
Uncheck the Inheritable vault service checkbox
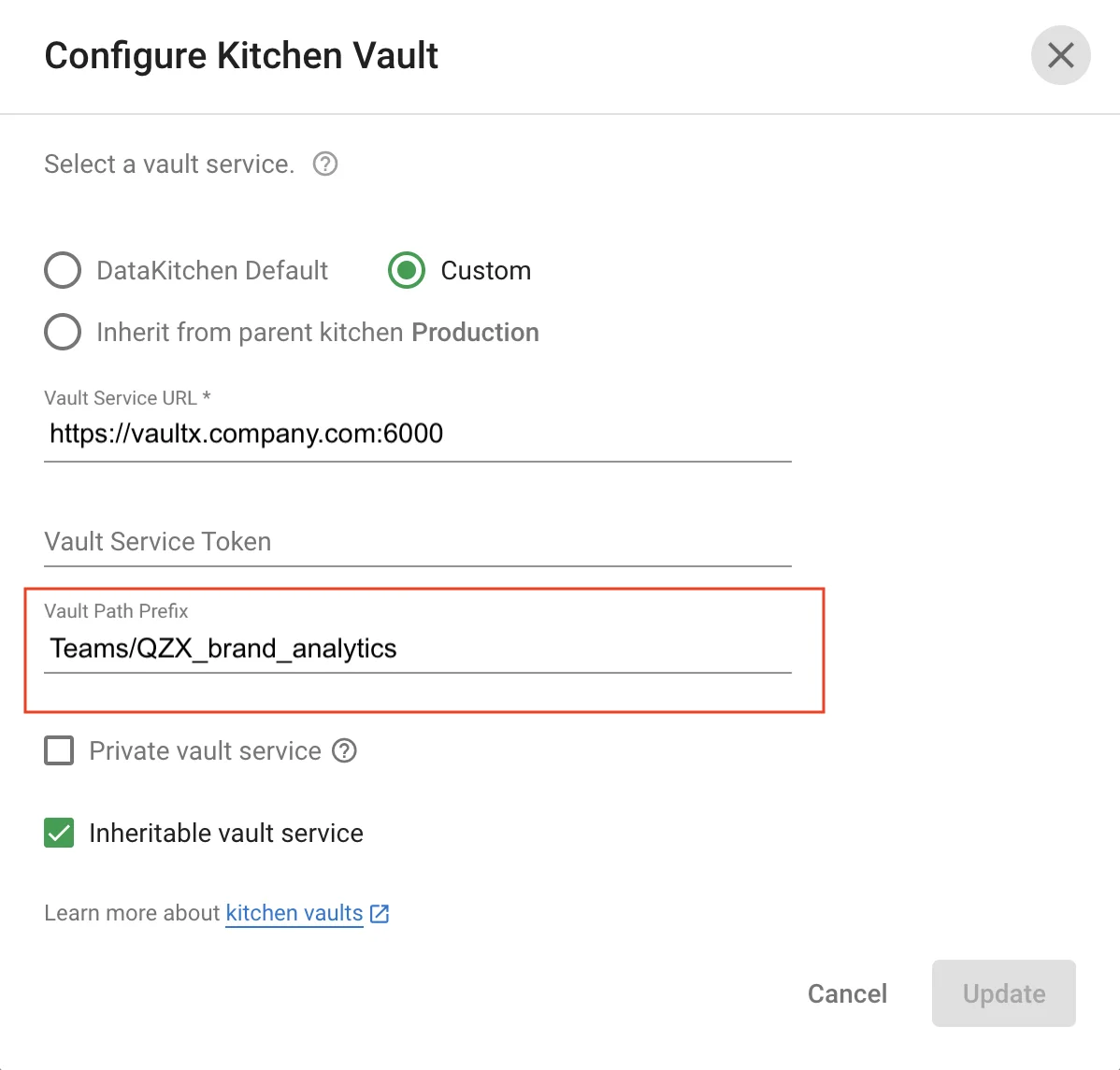(x=59, y=834)
